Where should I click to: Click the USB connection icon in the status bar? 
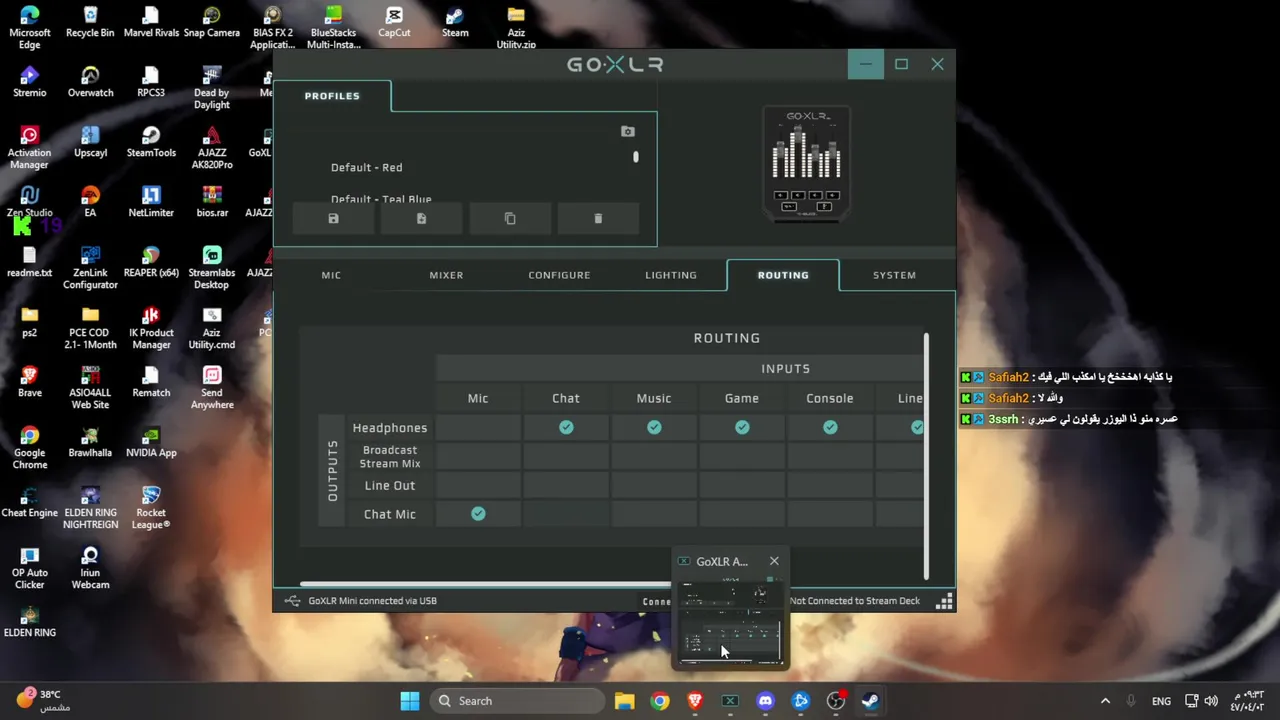pos(292,601)
